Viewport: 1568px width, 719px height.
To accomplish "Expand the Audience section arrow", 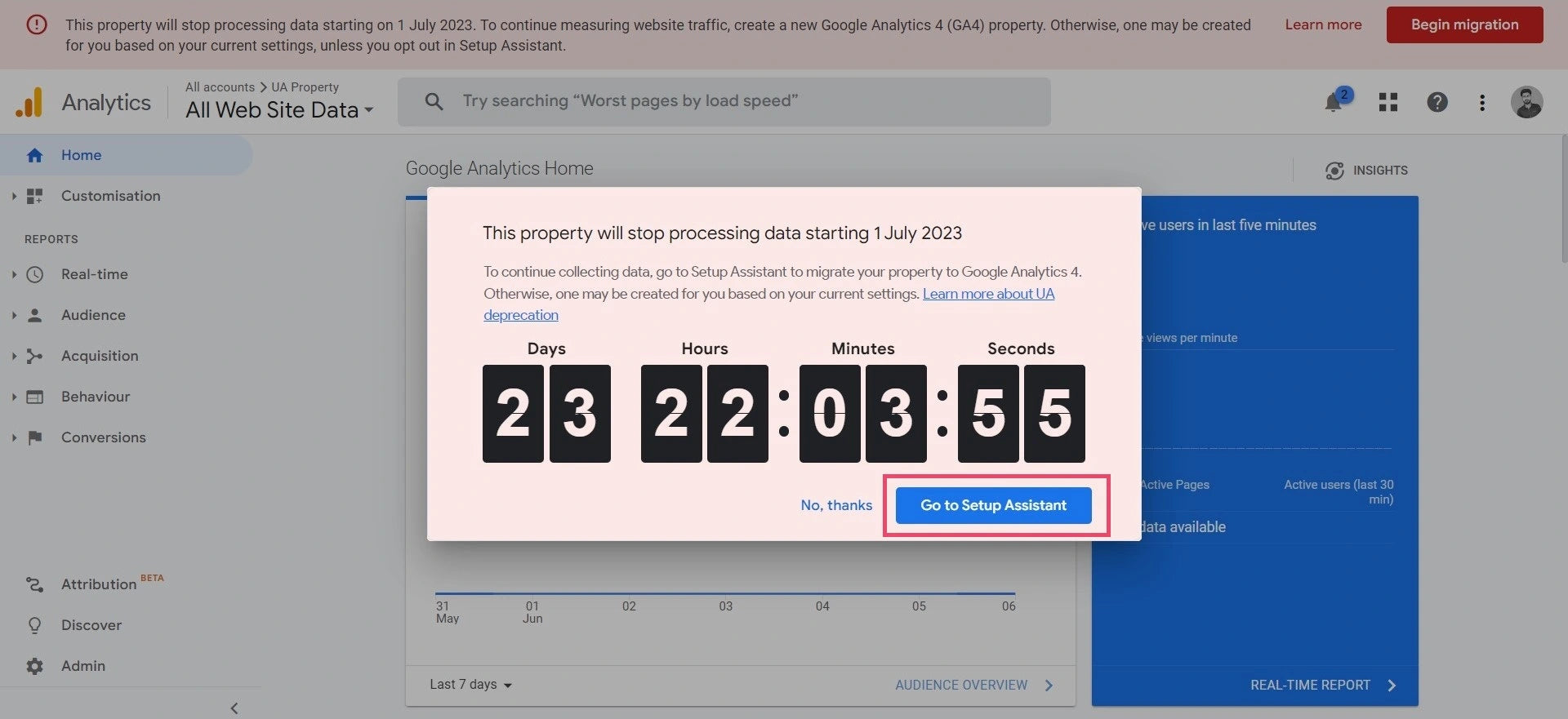I will [x=14, y=315].
